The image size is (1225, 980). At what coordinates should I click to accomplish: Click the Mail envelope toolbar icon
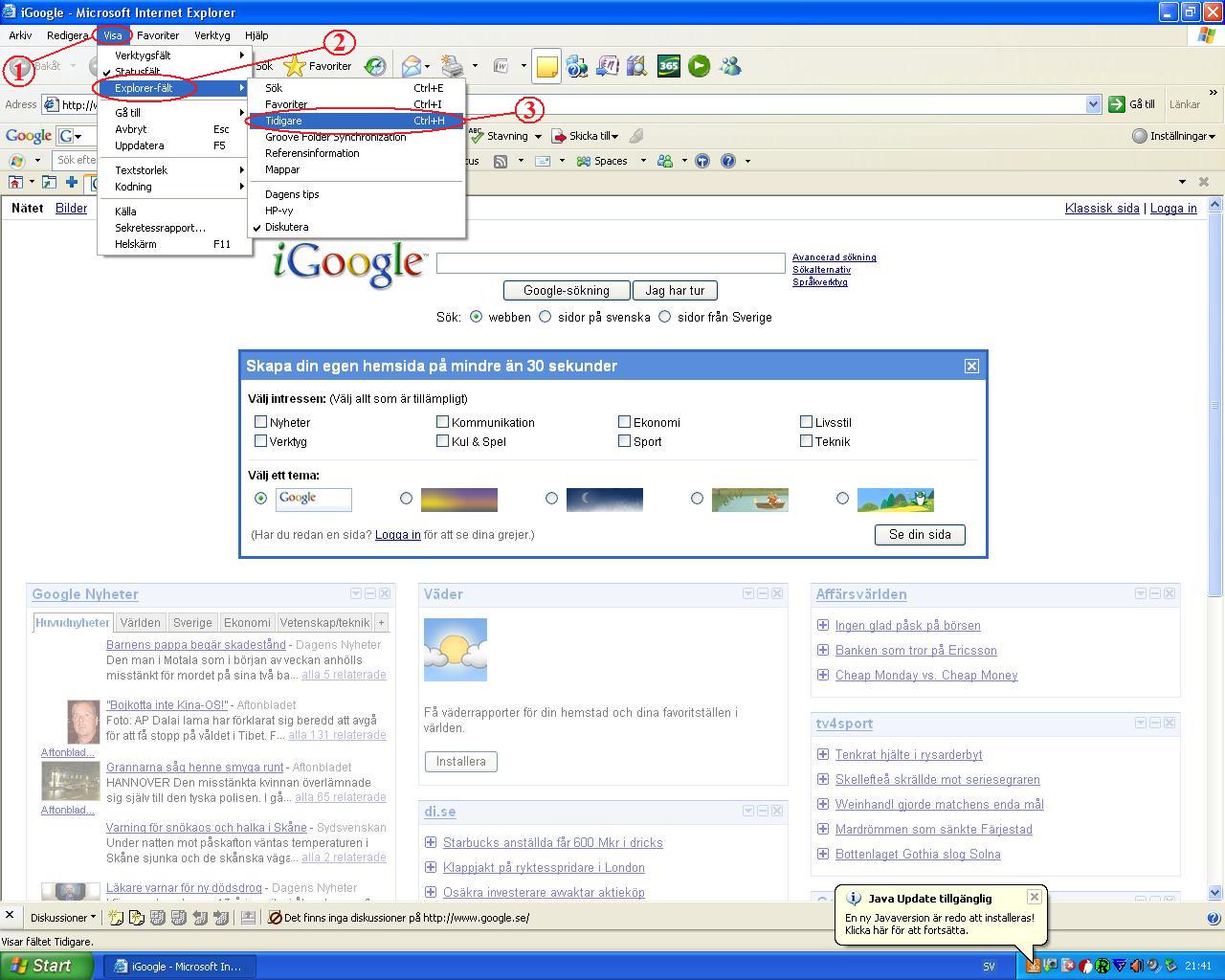[412, 66]
